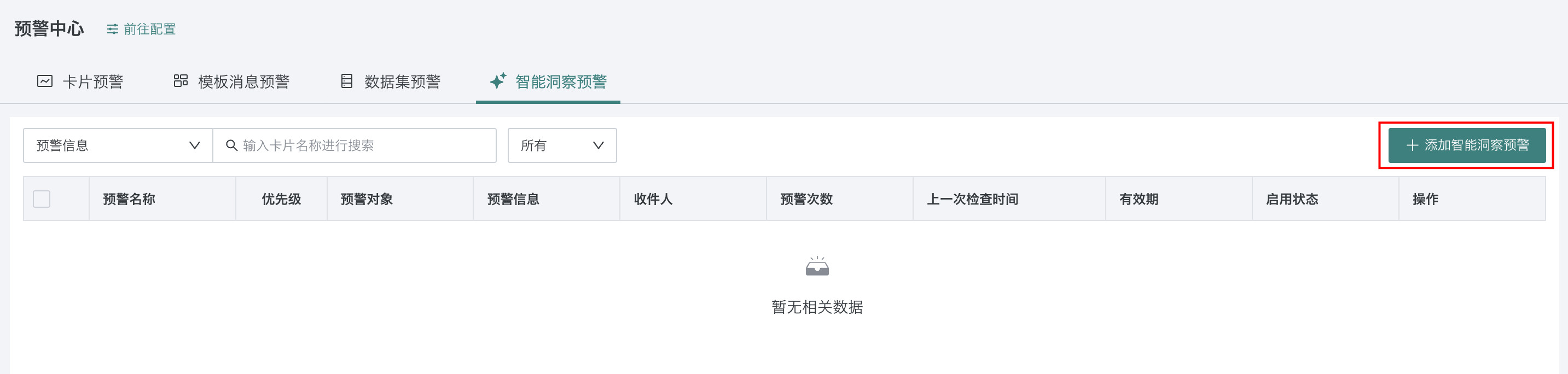Focus the 输入卡片名称进行搜索 search field
The image size is (1568, 374).
365,145
